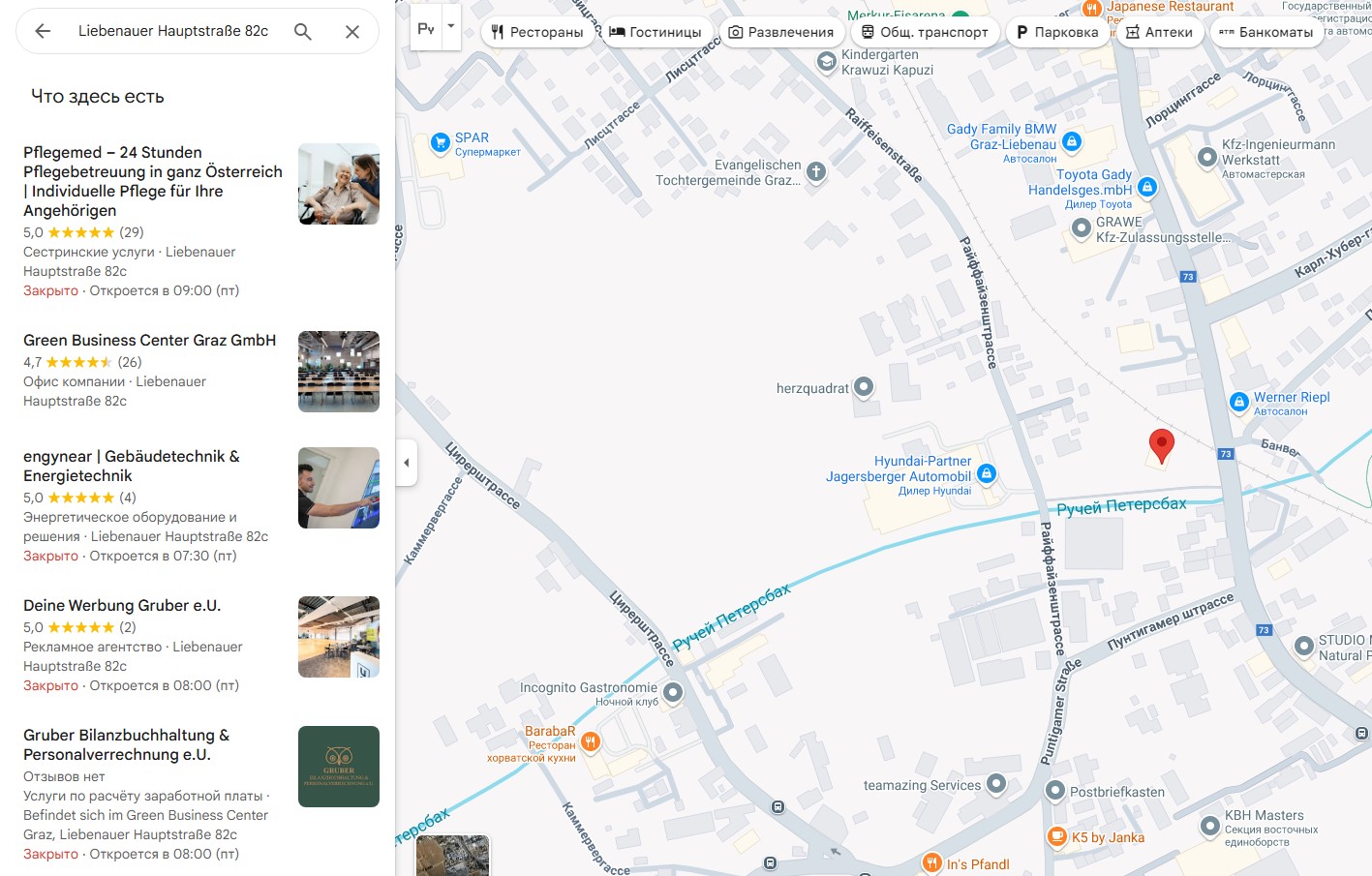Click Werner Riepl dealer icon
The height and width of the screenshot is (876, 1372).
click(x=1239, y=402)
